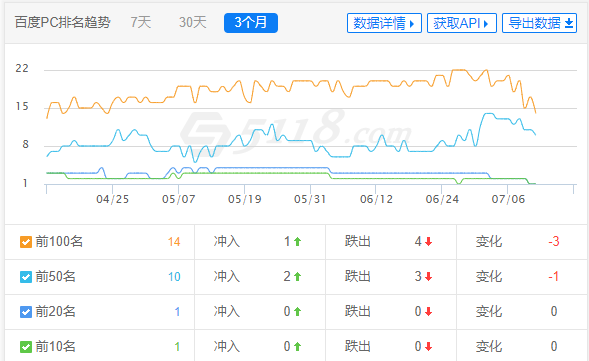Click the red down arrow in 前10名 row
This screenshot has height=361, width=589.
coord(428,346)
